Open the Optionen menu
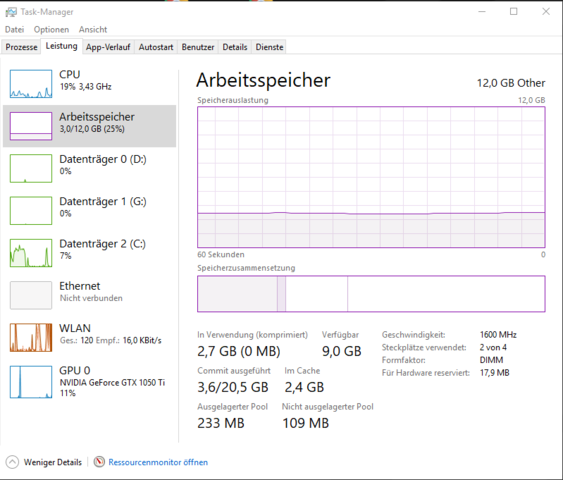The width and height of the screenshot is (563, 480). 51,29
